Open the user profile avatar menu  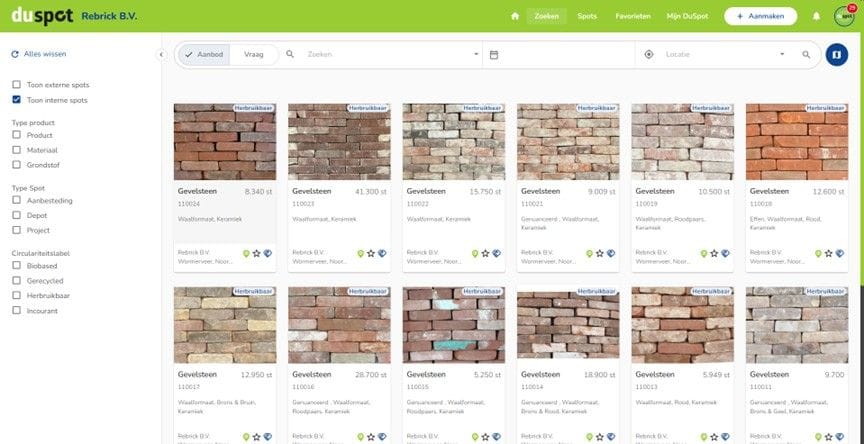click(844, 15)
